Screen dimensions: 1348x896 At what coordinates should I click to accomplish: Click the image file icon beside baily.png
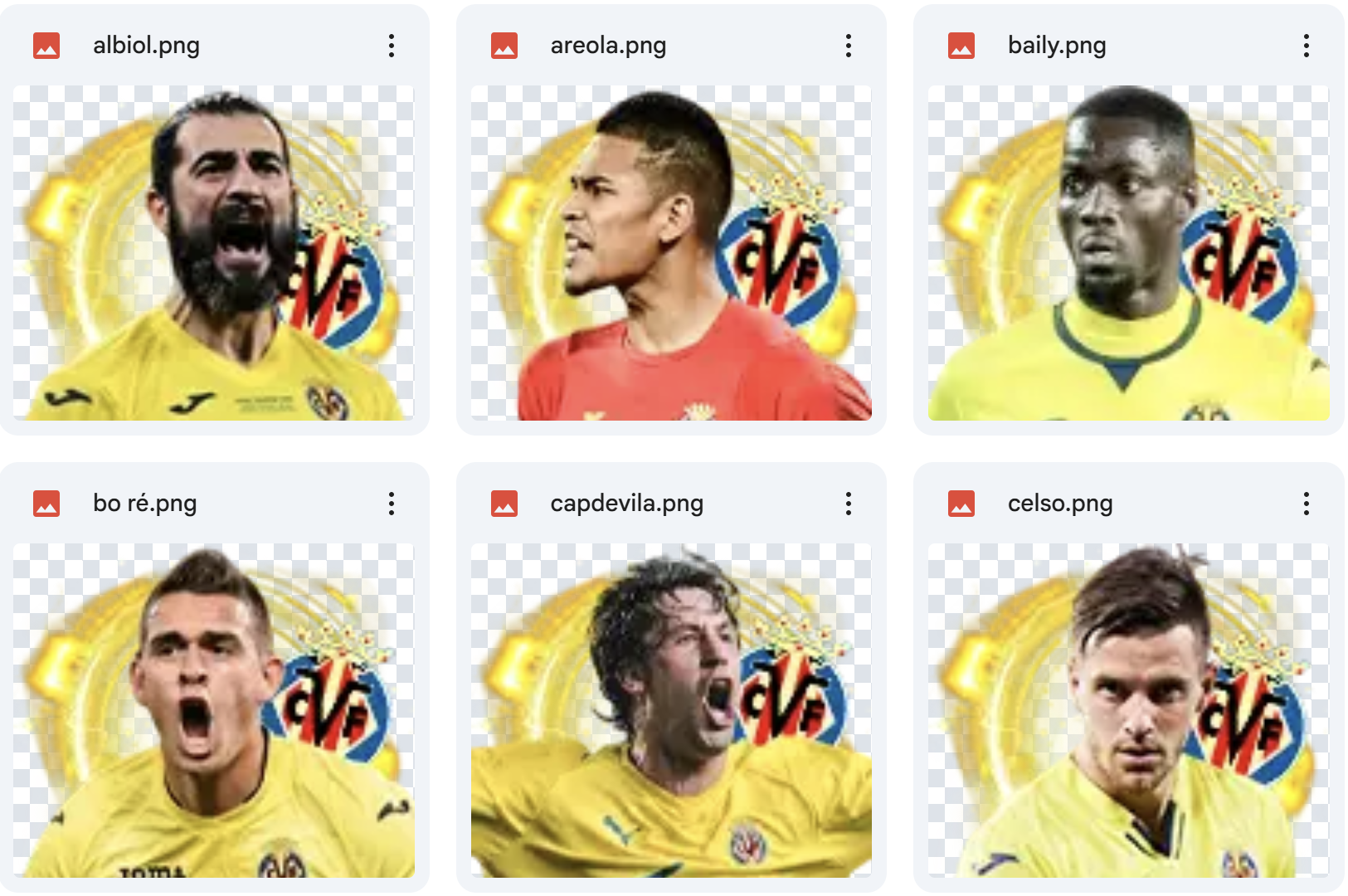point(961,46)
